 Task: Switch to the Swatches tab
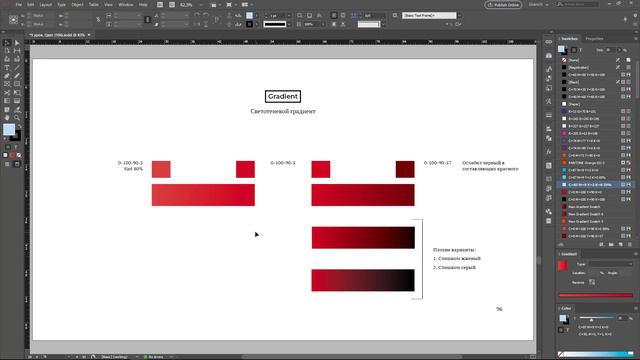click(x=569, y=39)
